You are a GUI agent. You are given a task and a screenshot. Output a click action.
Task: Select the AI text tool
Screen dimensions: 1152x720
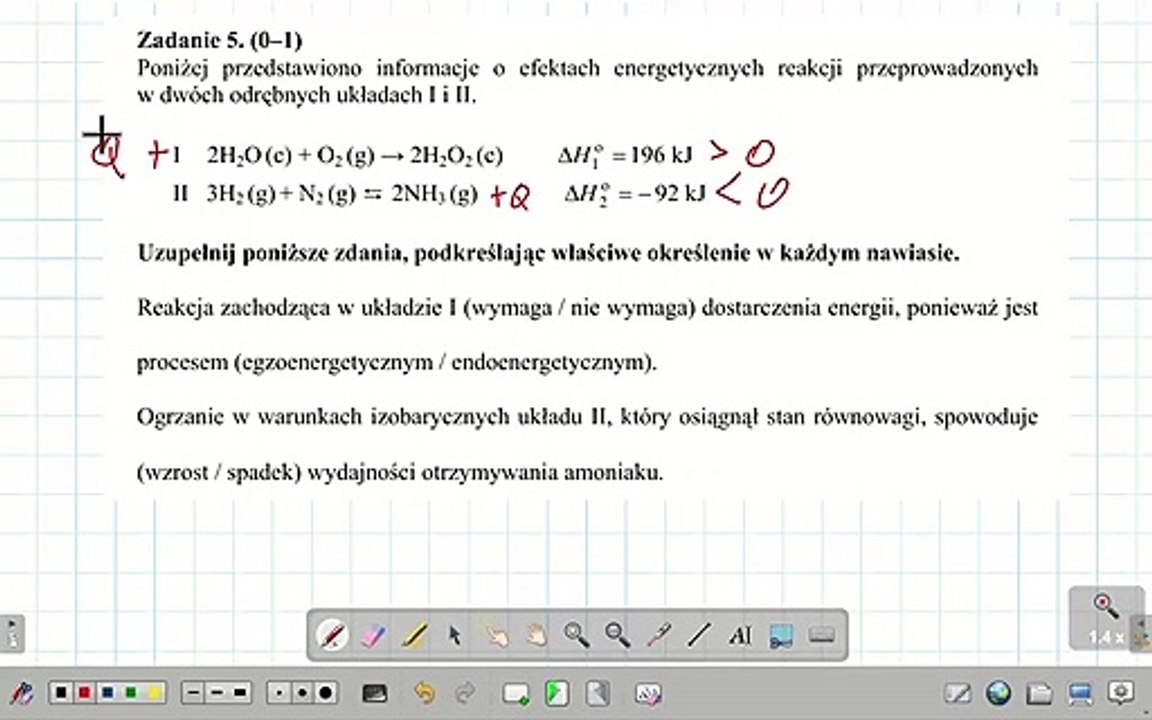[x=740, y=635]
